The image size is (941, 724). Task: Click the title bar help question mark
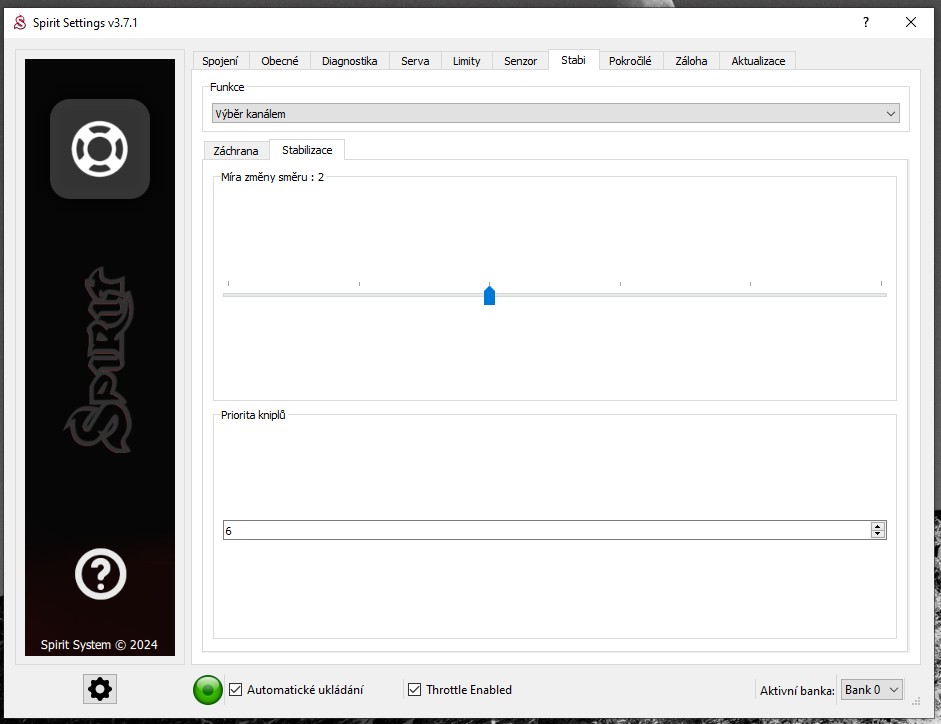click(866, 22)
